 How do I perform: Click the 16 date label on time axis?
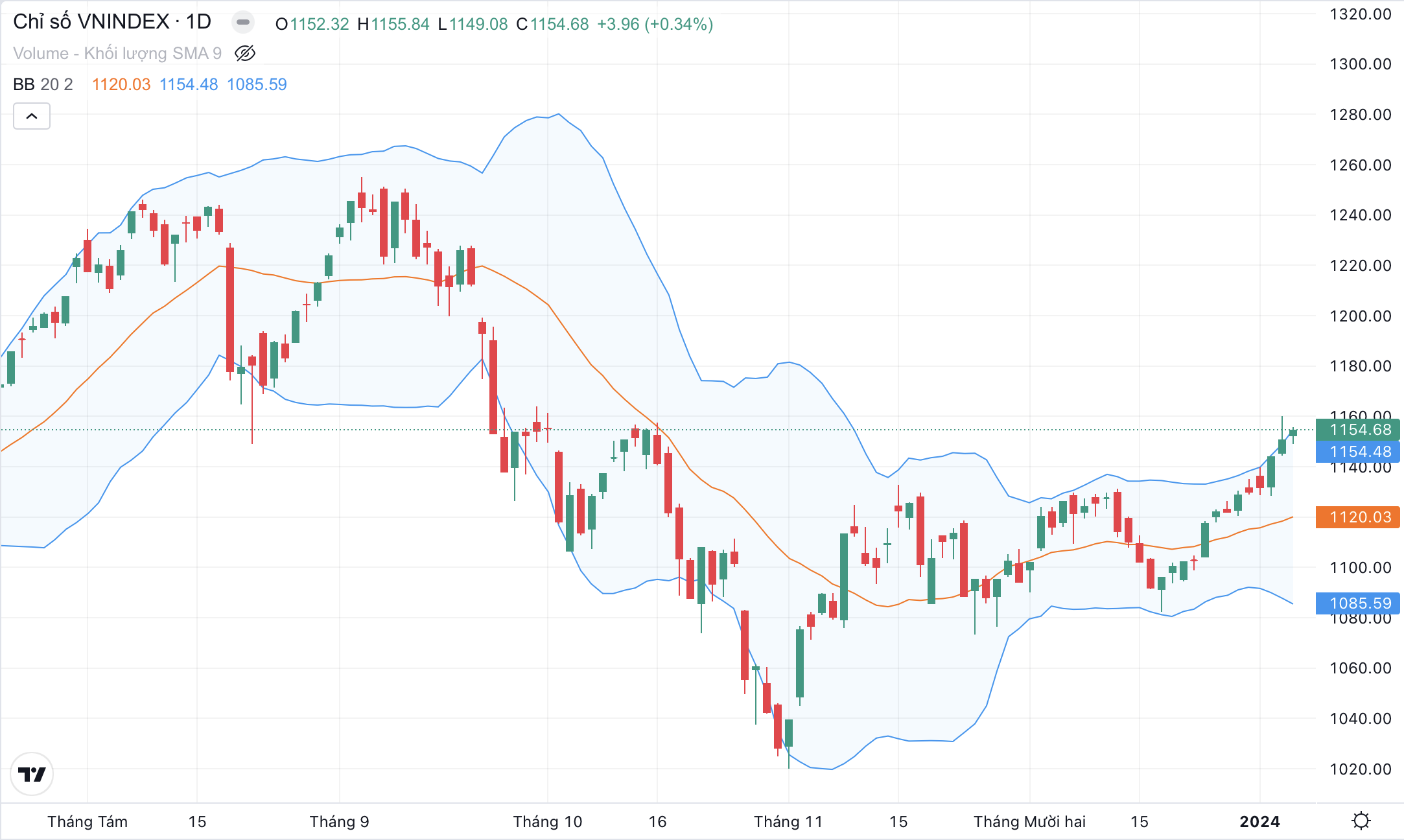(657, 822)
